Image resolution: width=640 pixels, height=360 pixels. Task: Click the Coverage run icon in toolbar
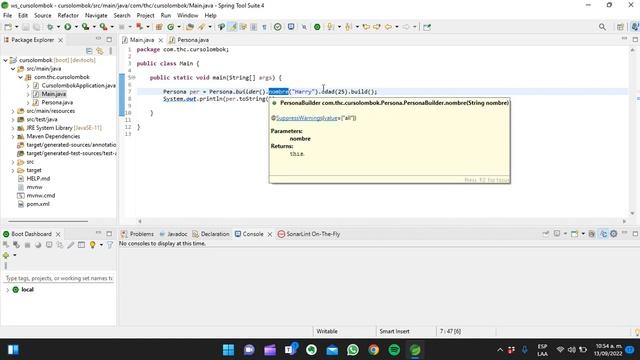coord(85,27)
